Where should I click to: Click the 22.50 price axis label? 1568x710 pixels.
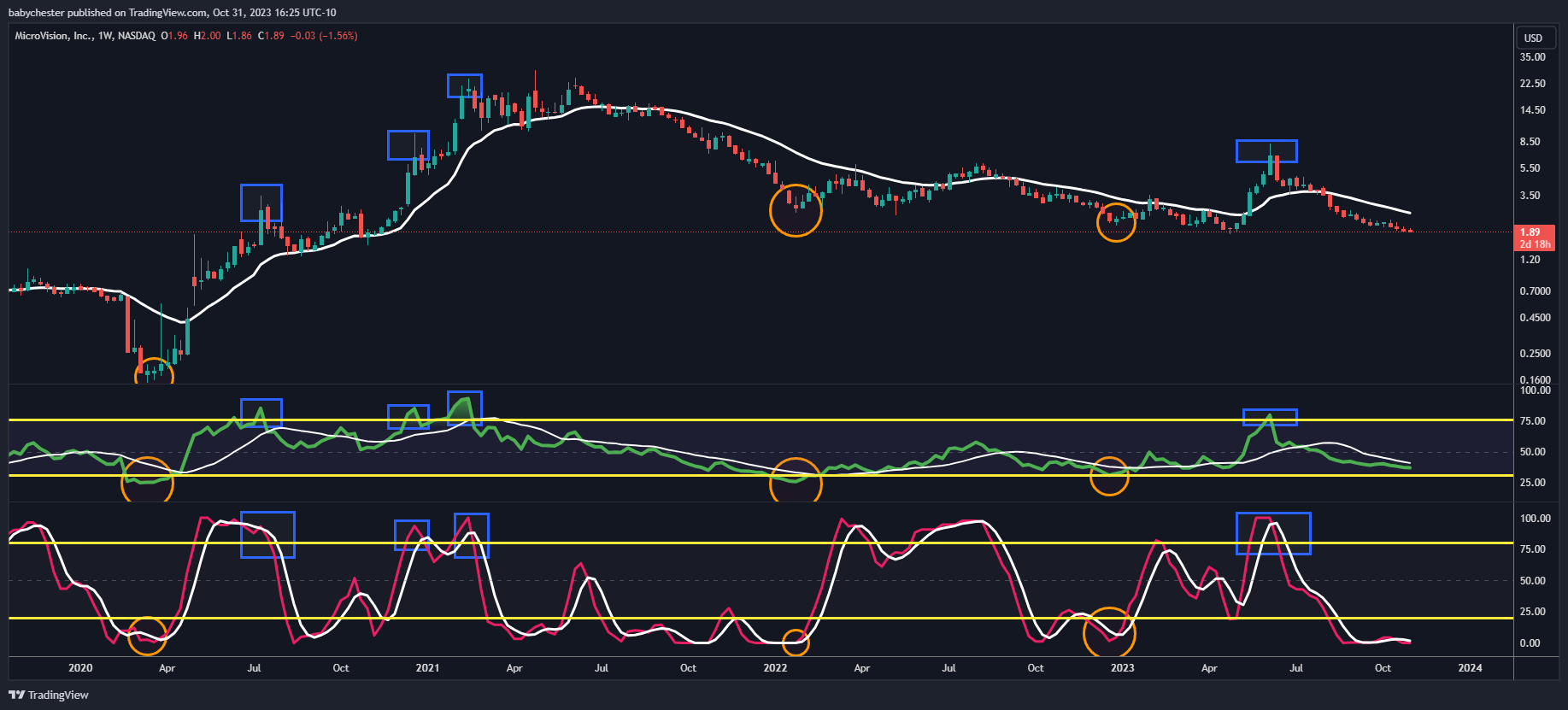(x=1532, y=84)
